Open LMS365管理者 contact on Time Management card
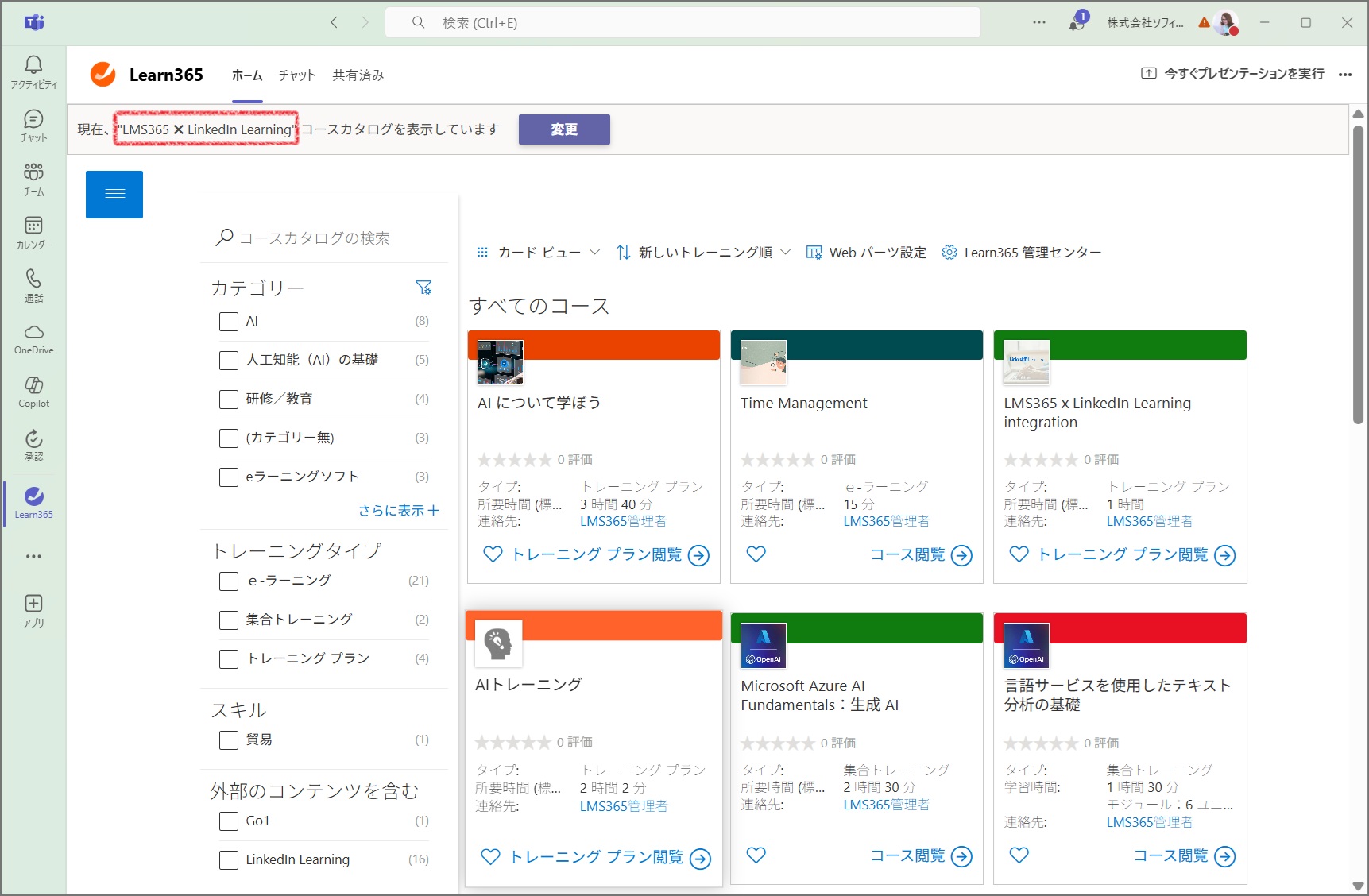1369x896 pixels. pos(886,522)
